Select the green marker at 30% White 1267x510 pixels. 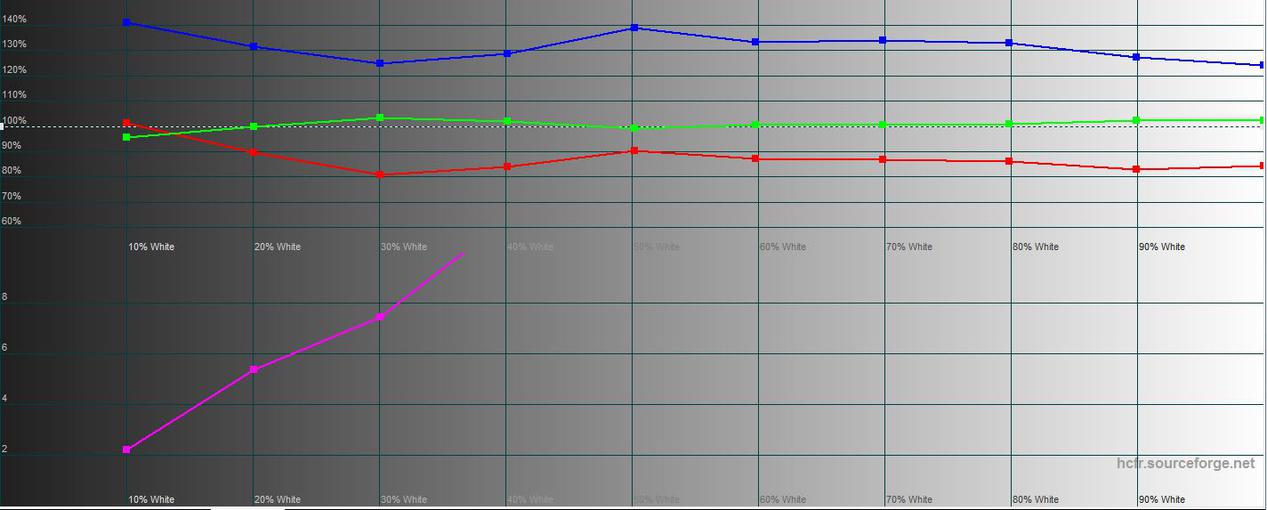click(x=380, y=118)
